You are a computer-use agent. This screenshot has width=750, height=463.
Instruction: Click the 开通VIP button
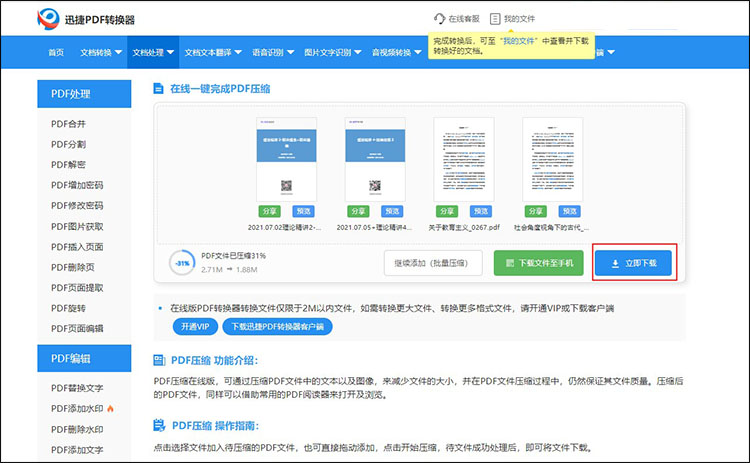[x=195, y=327]
